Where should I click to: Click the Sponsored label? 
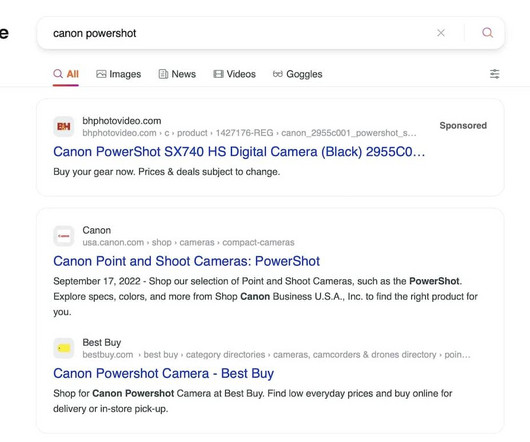[x=463, y=125]
